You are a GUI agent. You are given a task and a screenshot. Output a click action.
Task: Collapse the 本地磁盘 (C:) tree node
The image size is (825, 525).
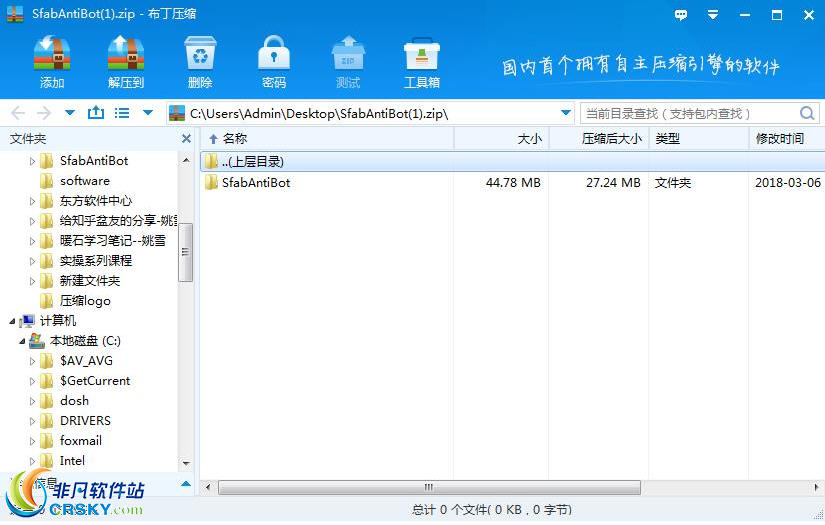point(22,341)
